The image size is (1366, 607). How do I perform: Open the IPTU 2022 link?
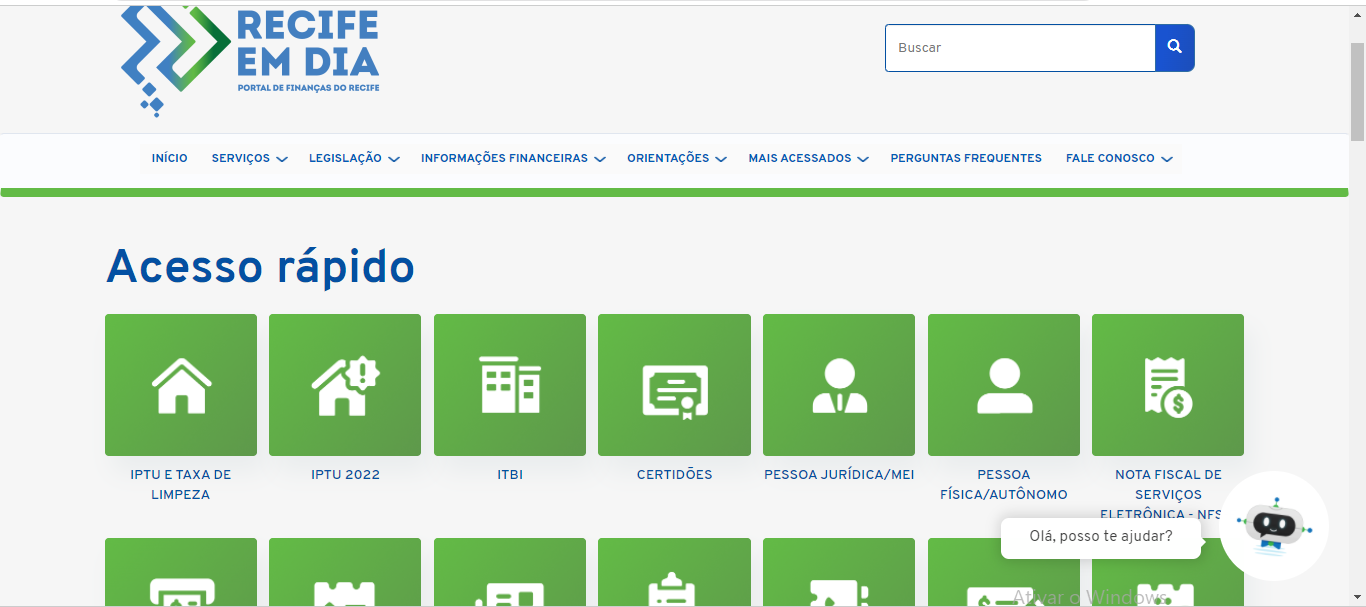click(x=344, y=475)
